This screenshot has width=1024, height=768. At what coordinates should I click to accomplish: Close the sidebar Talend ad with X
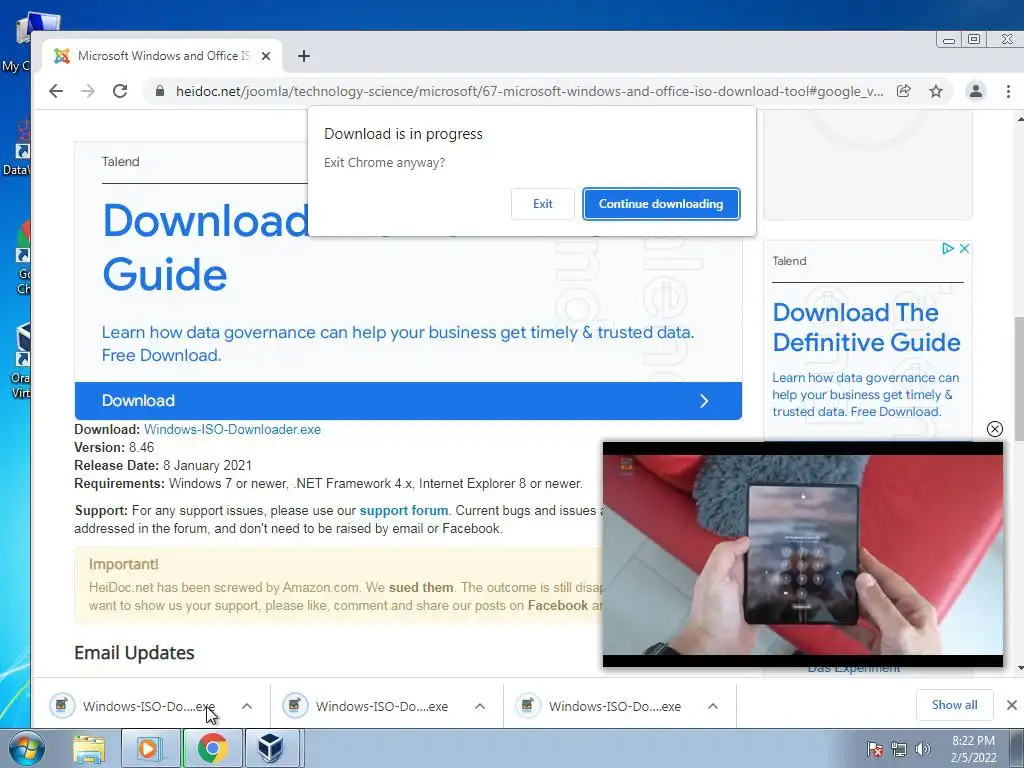[964, 249]
